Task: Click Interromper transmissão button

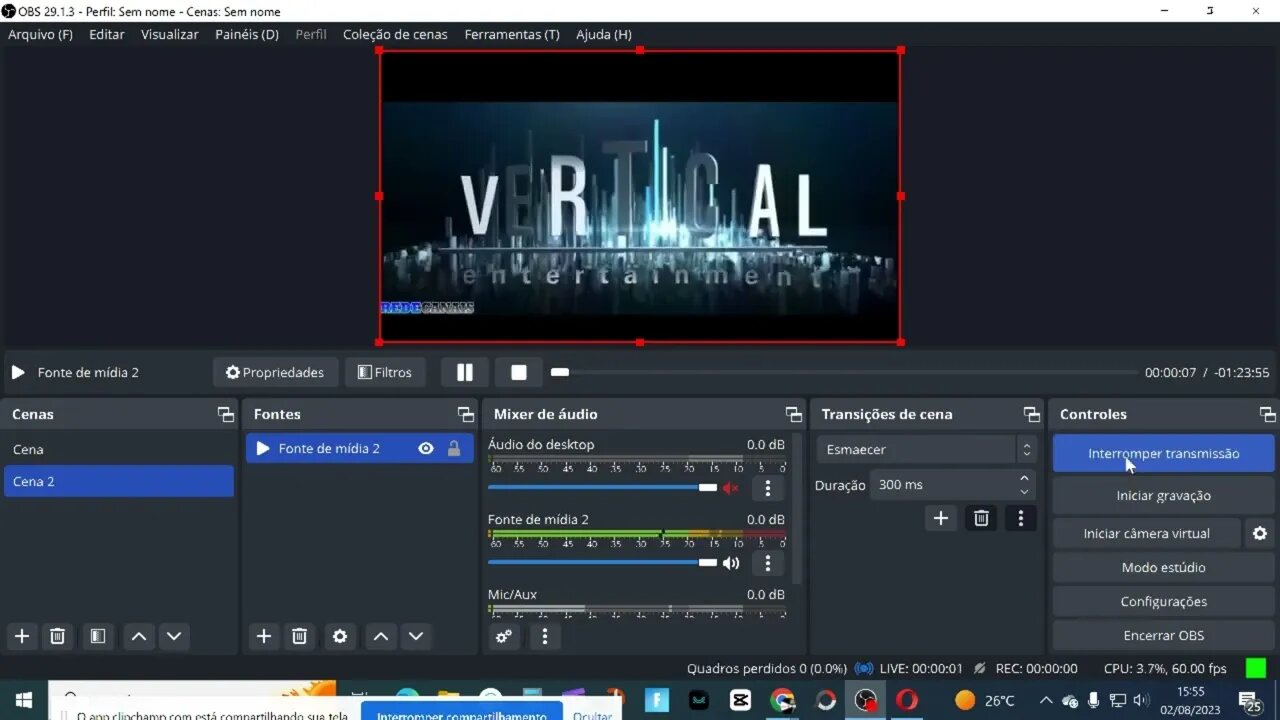Action: pos(1164,453)
